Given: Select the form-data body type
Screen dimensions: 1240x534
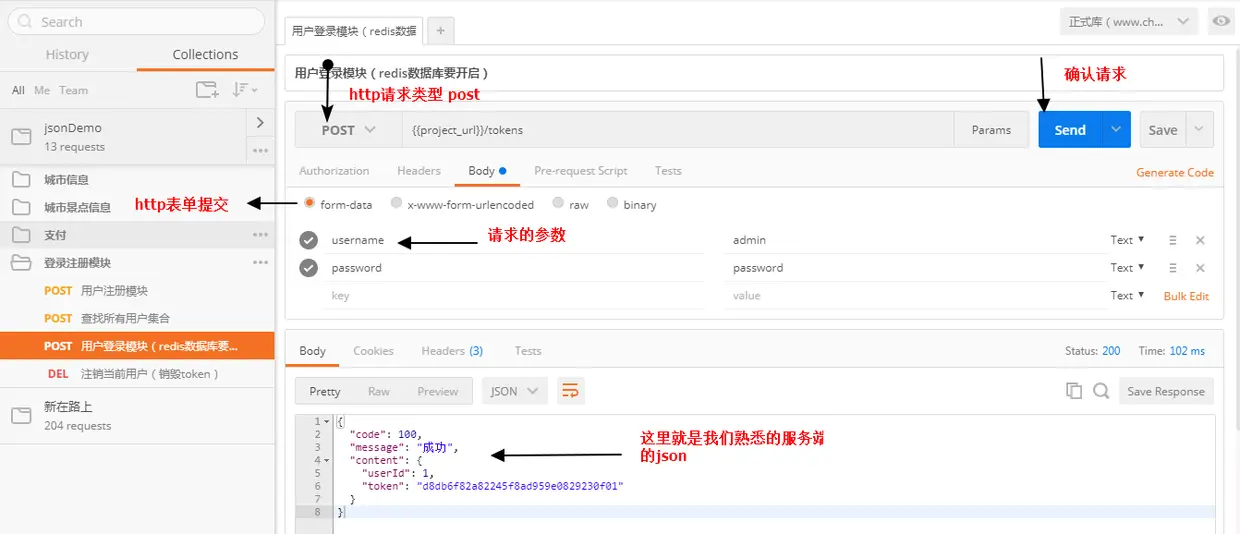Looking at the screenshot, I should (309, 204).
